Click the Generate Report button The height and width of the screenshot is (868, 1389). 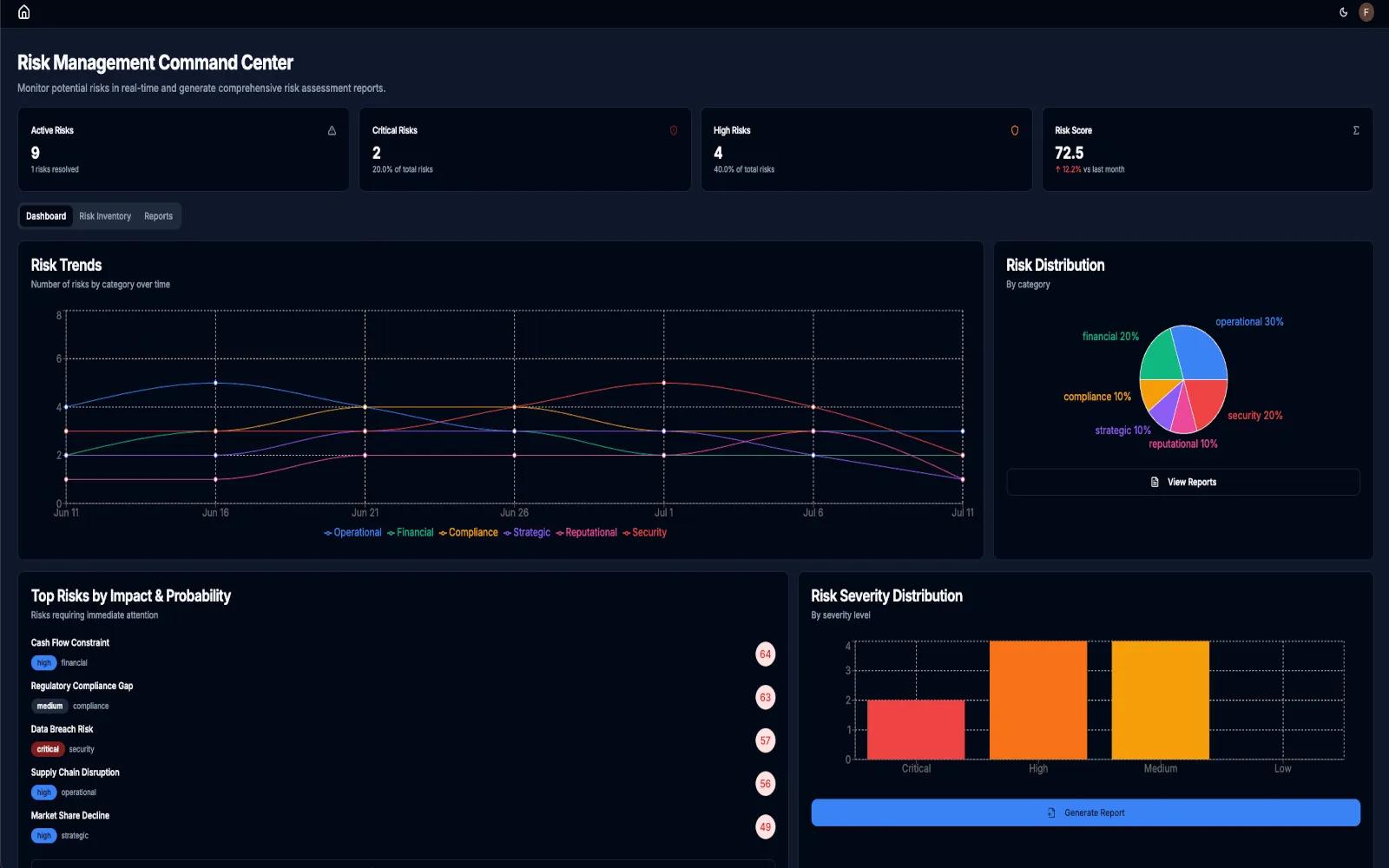point(1085,812)
